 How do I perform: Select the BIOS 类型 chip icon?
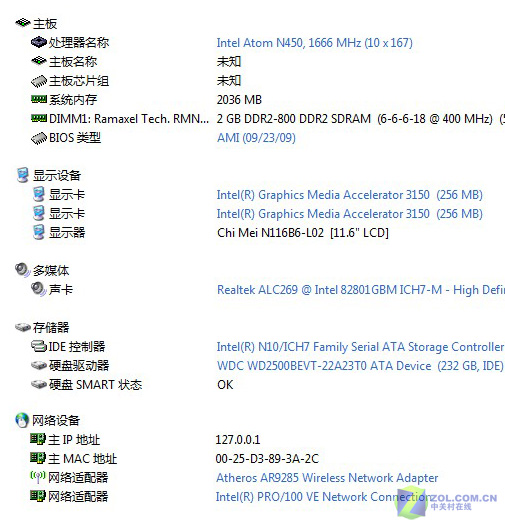click(39, 138)
